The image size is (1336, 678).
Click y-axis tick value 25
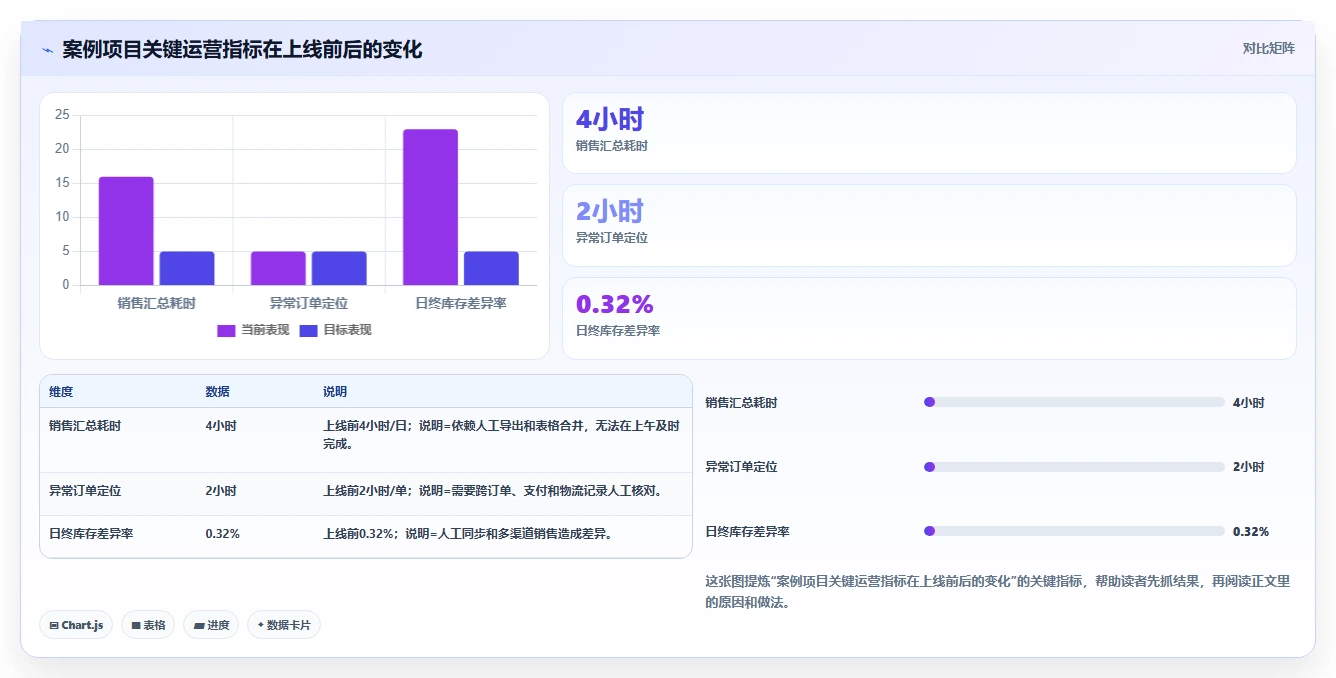point(62,115)
